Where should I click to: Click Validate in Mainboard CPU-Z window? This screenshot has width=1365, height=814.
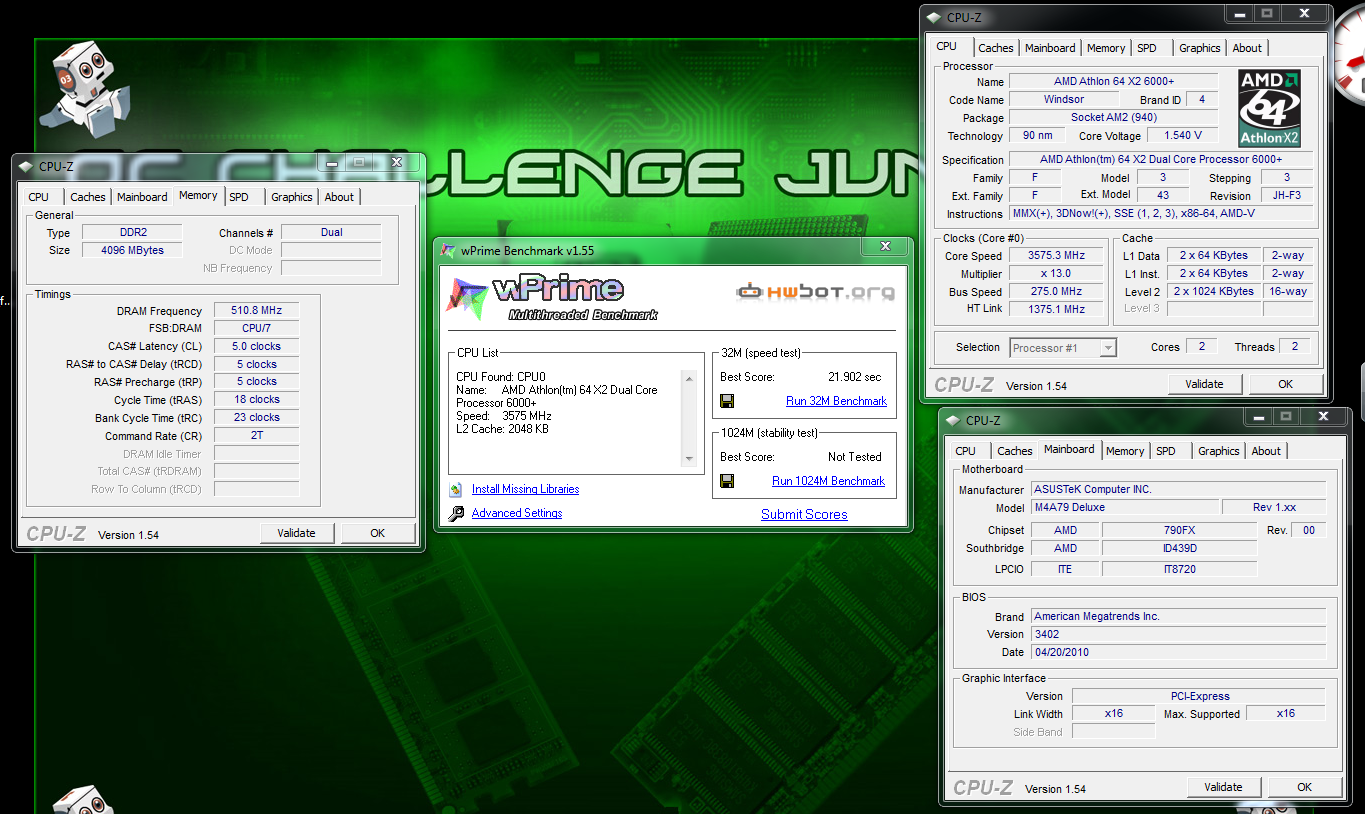click(x=1223, y=787)
